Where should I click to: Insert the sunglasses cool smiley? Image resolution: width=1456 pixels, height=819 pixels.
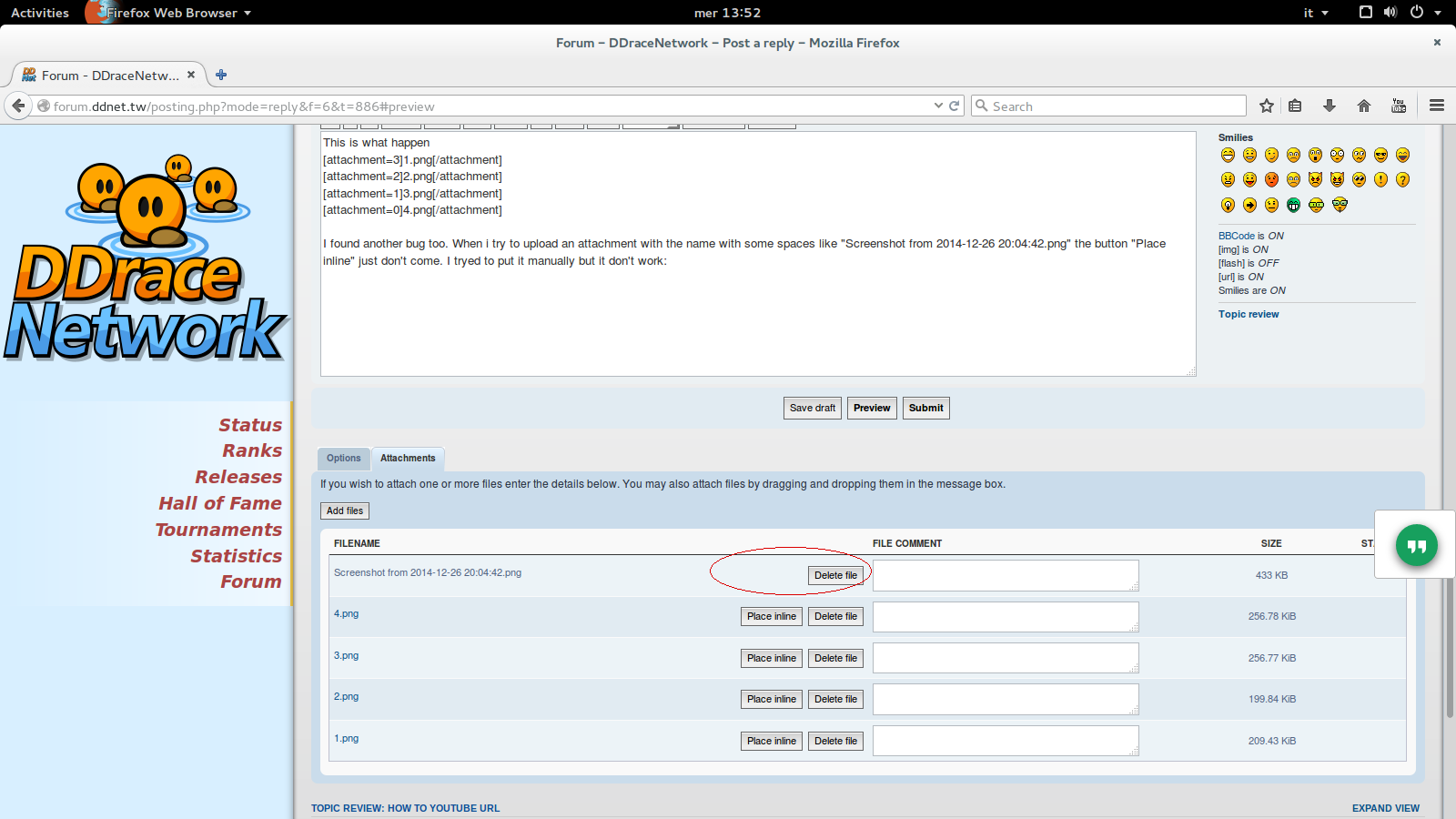point(1380,155)
